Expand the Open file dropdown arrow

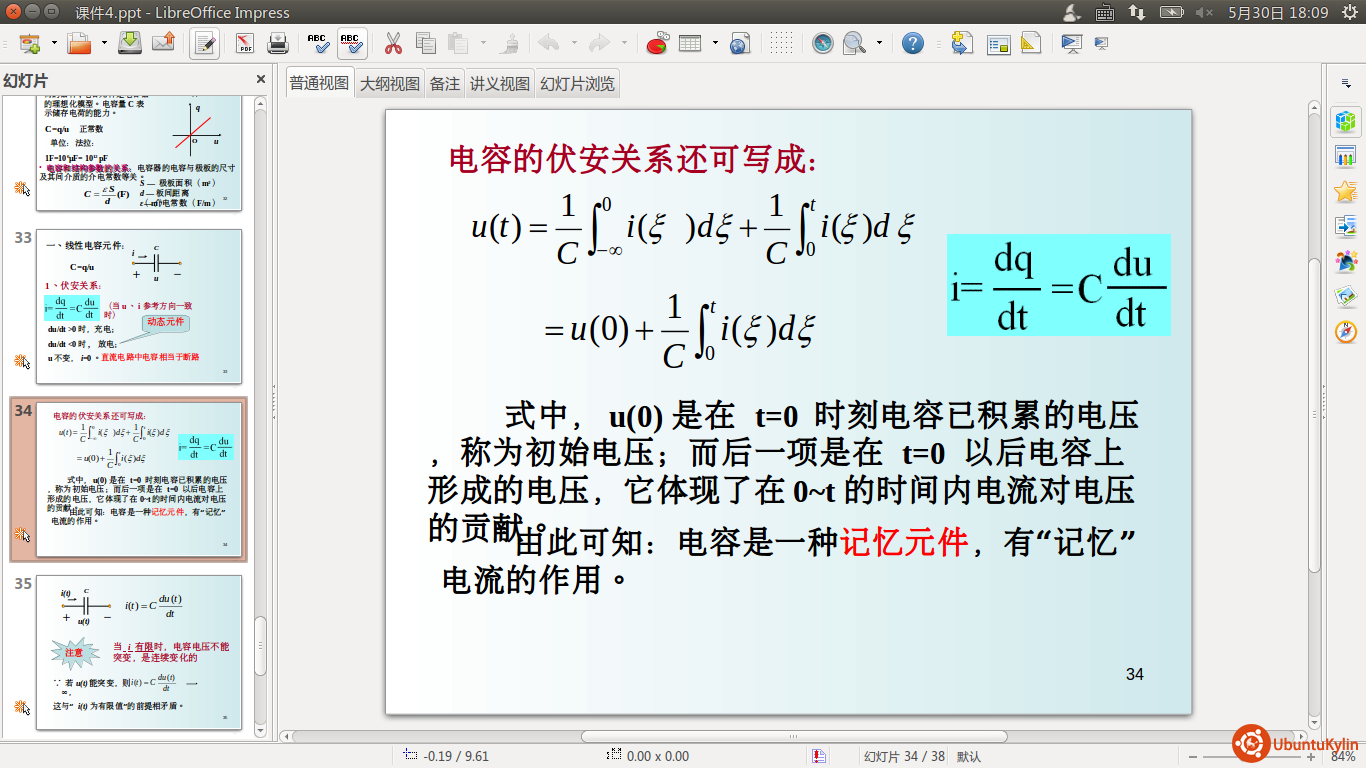coord(102,44)
